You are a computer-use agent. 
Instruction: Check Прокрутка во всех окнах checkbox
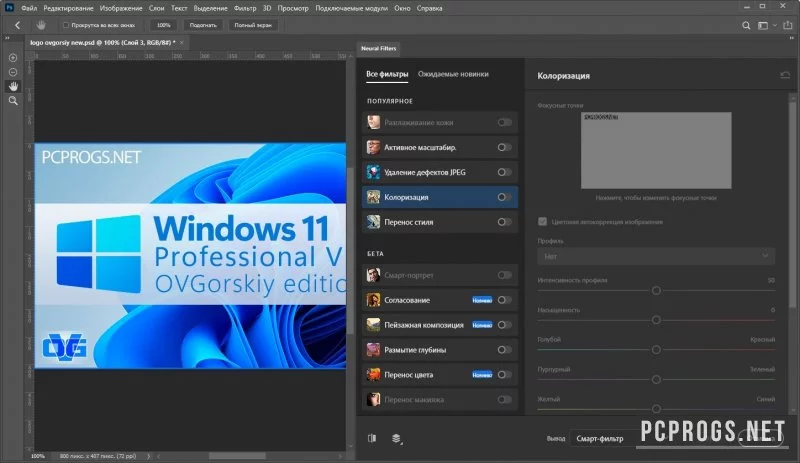65,25
